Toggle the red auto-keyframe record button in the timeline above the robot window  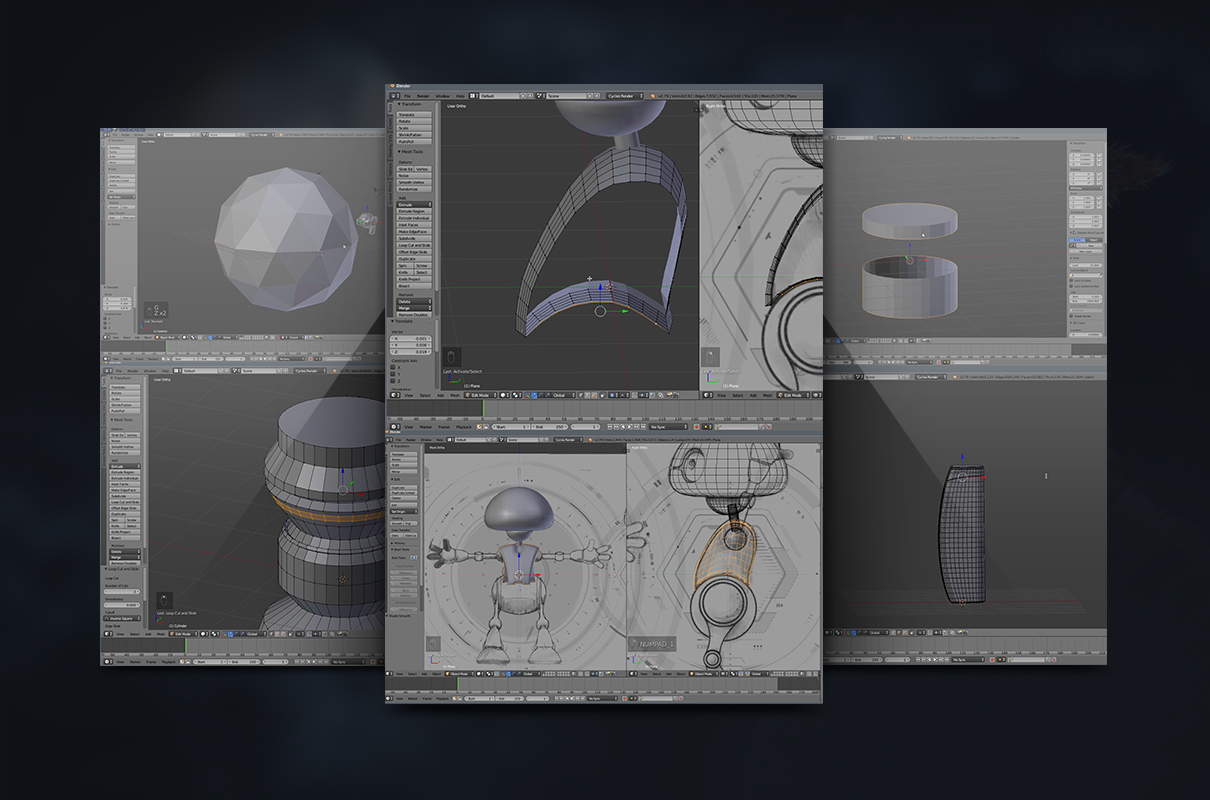(697, 426)
